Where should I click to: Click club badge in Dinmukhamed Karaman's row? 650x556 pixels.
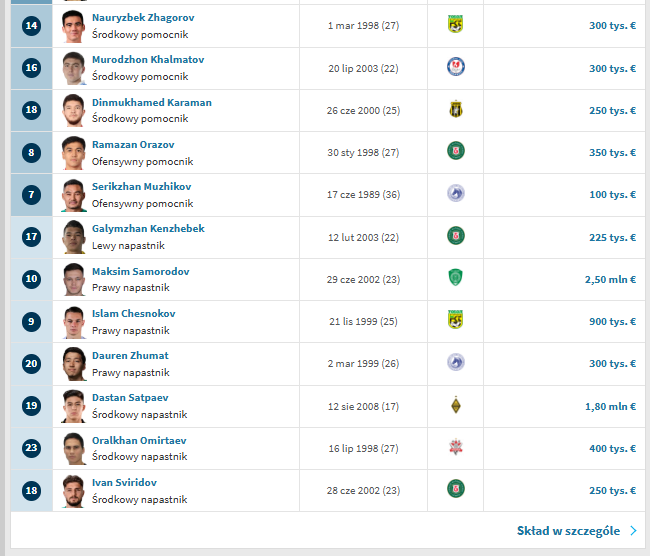[455, 110]
